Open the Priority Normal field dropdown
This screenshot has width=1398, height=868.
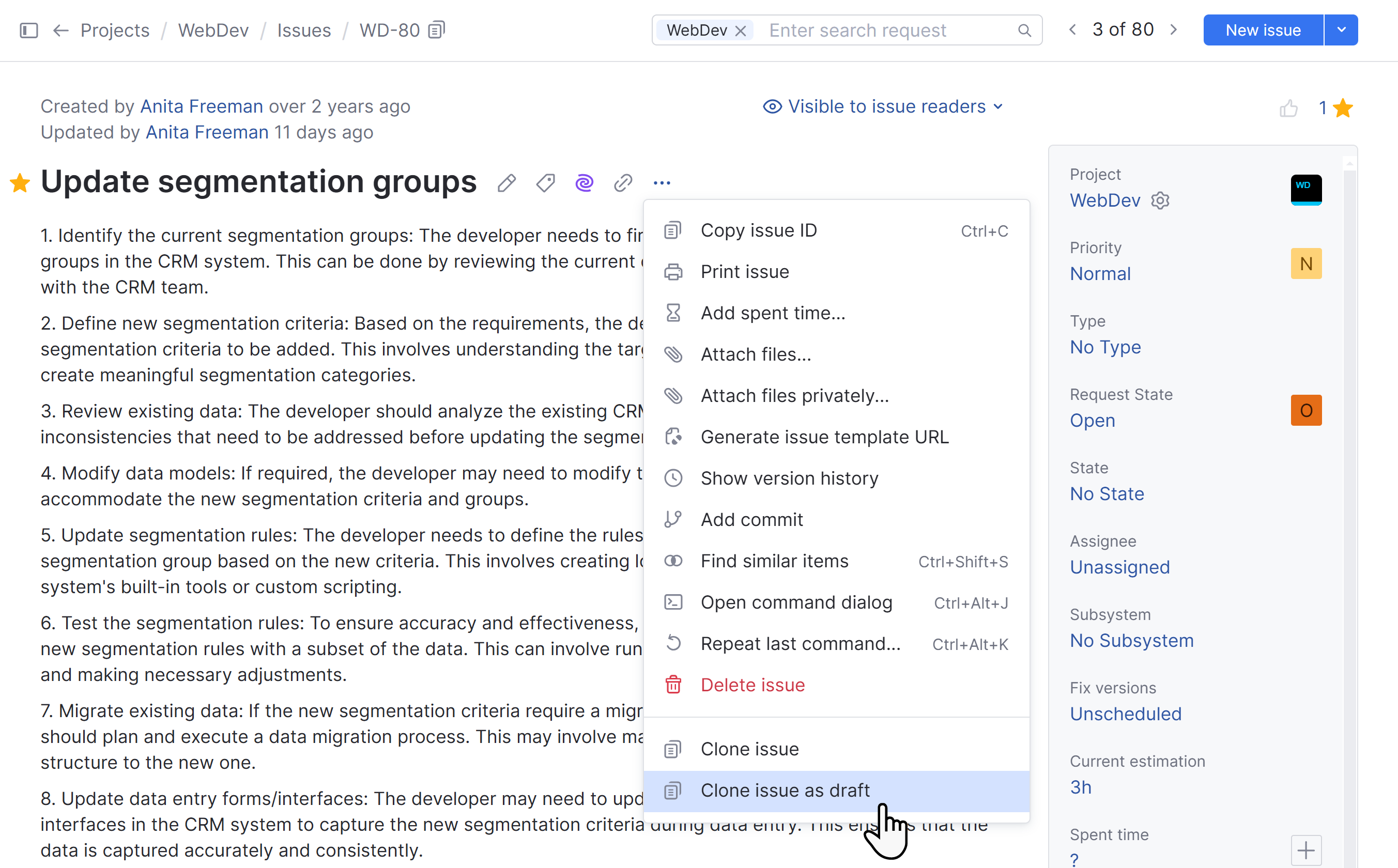(x=1100, y=274)
